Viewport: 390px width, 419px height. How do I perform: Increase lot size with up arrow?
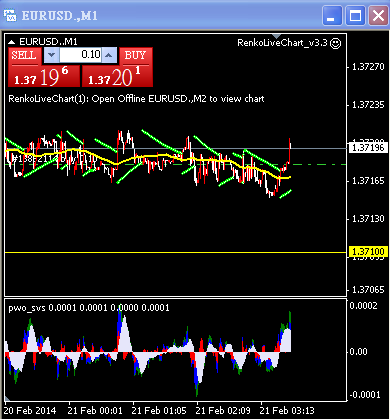(x=109, y=55)
